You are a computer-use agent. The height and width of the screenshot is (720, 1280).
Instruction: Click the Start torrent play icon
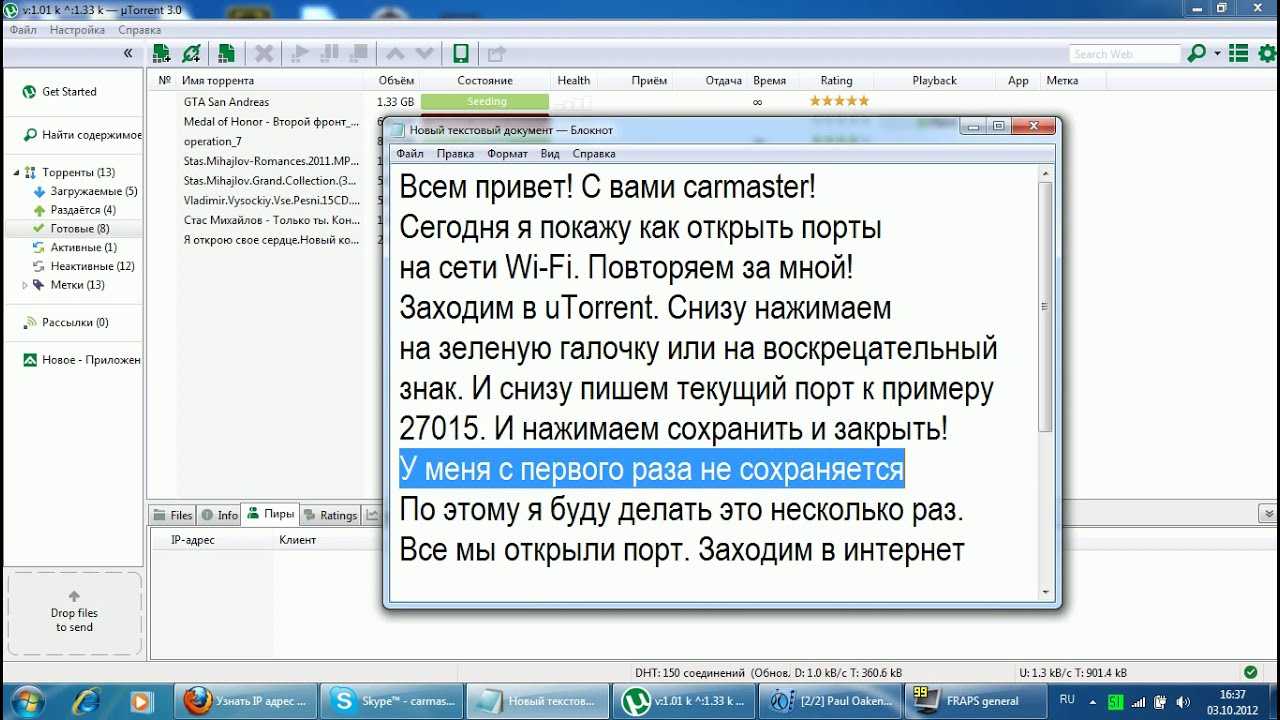(x=299, y=54)
